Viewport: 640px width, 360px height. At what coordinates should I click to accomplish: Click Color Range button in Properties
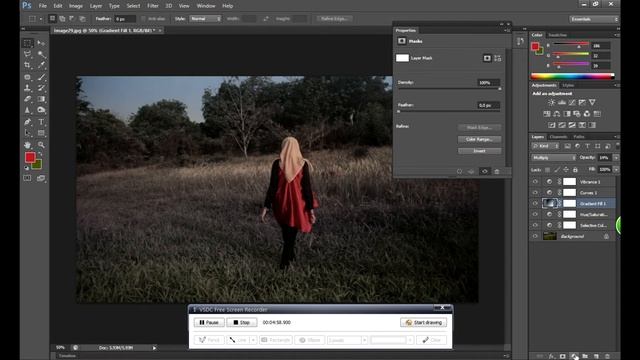[x=480, y=139]
